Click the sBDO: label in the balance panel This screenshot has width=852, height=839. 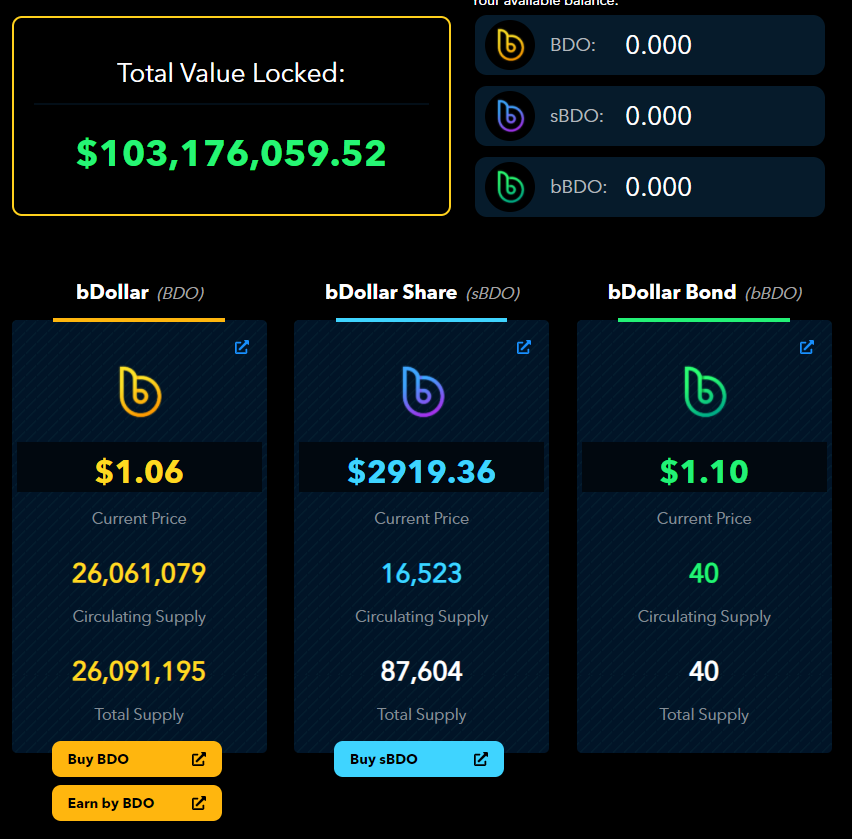577,116
